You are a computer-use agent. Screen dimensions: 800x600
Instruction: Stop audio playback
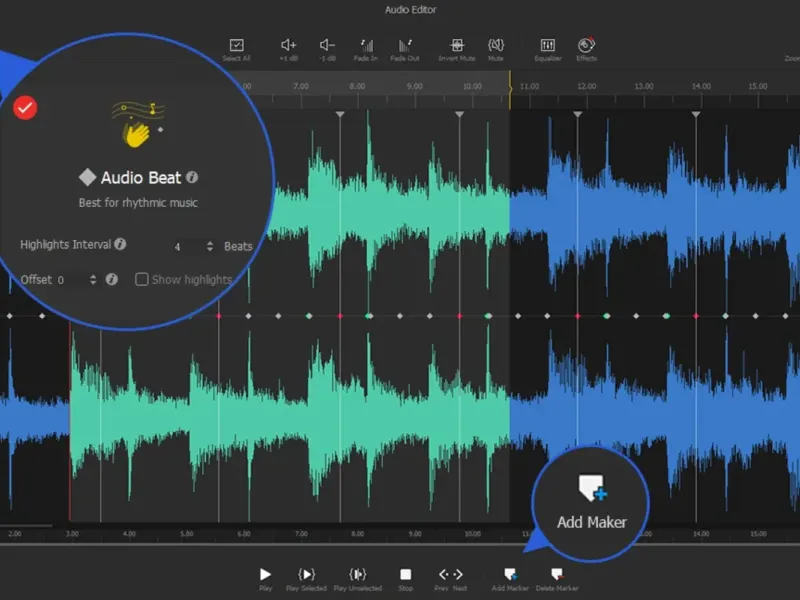tap(406, 574)
